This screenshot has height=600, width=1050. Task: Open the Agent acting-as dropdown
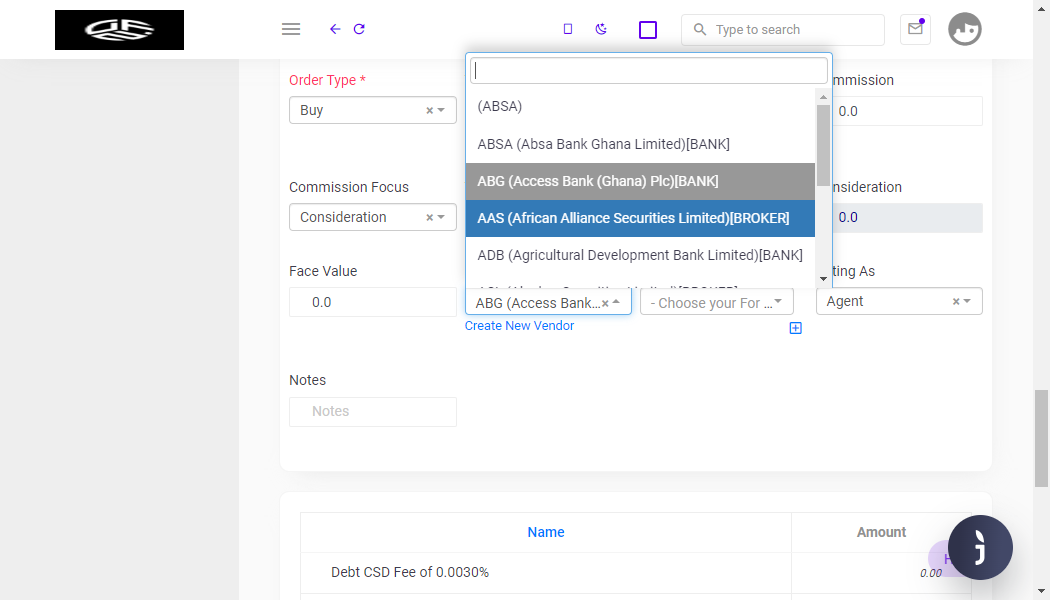pos(967,301)
